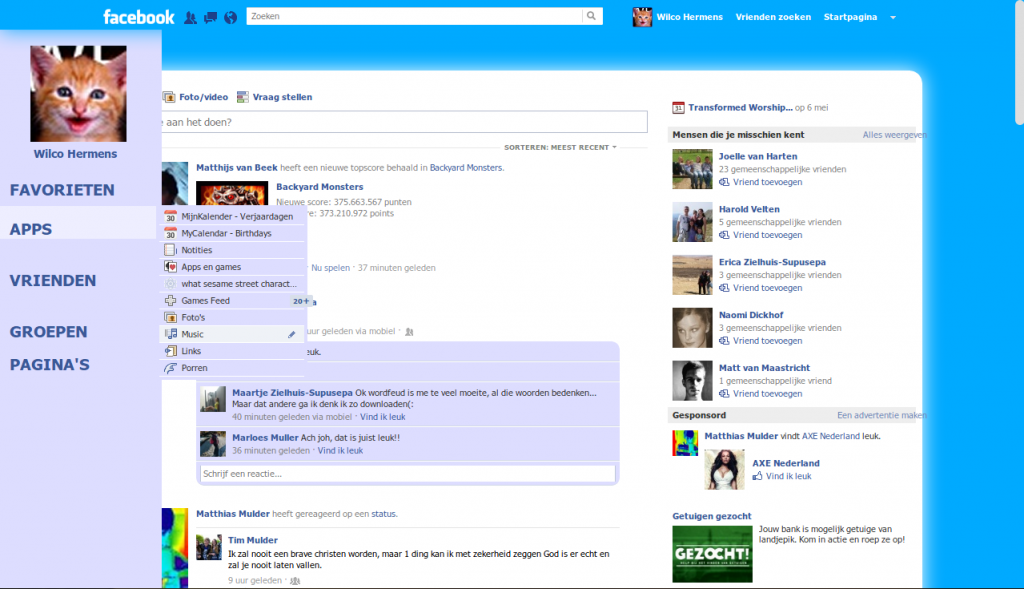The image size is (1024, 589).
Task: Click the Foto's photo icon
Action: [170, 317]
